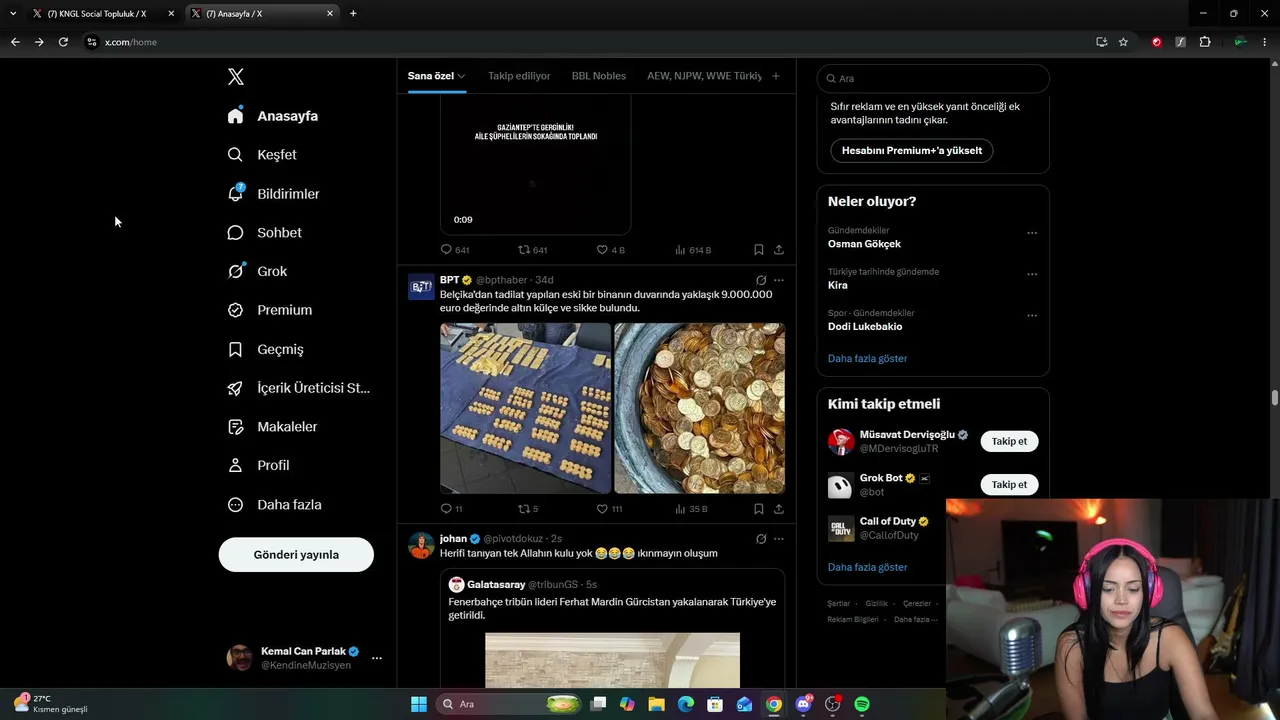Image resolution: width=1280 pixels, height=720 pixels.
Task: Reply to the Gaziantep video post
Action: tap(455, 250)
